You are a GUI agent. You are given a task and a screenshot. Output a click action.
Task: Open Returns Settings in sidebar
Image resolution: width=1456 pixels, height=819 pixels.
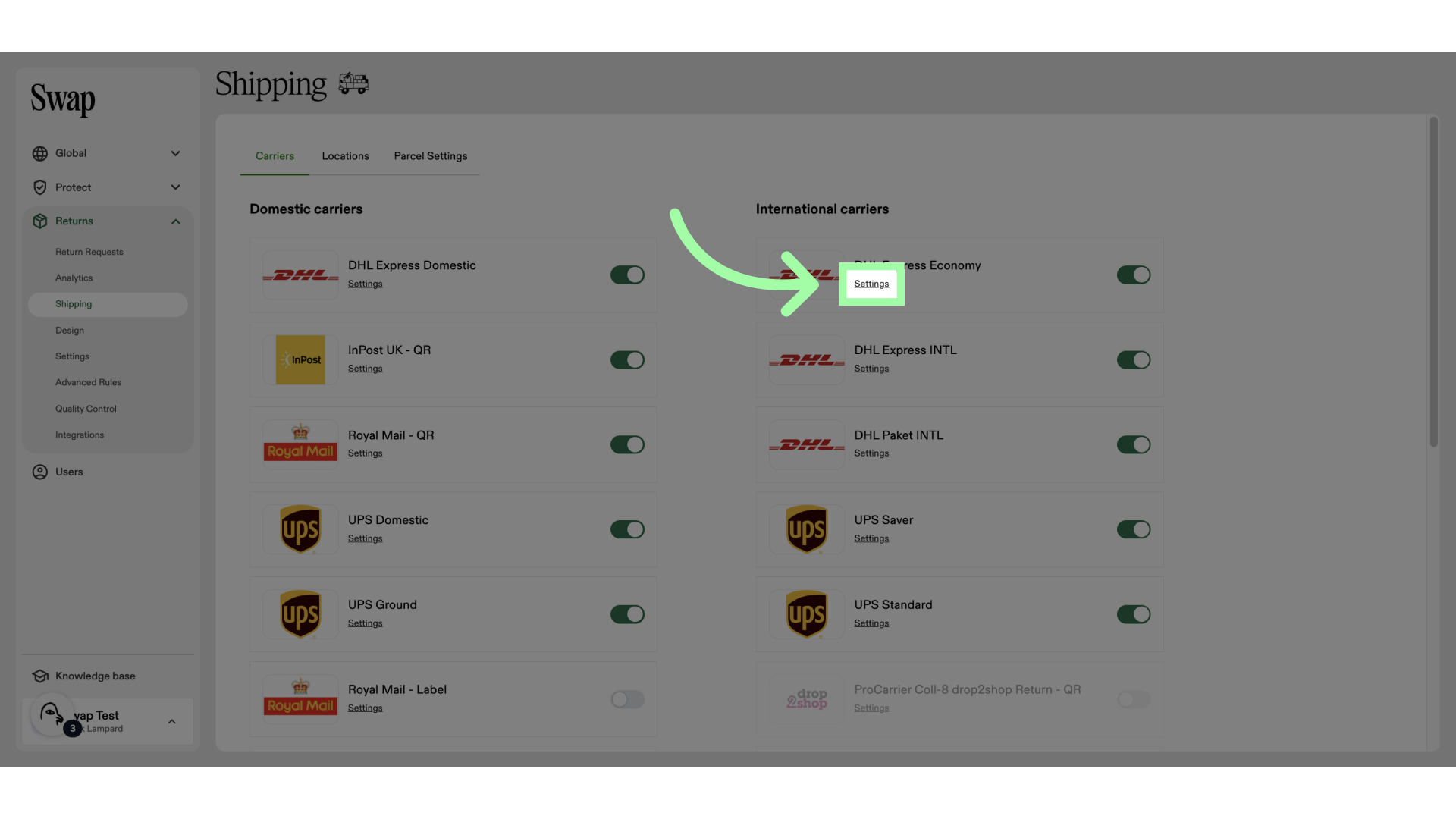tap(72, 356)
